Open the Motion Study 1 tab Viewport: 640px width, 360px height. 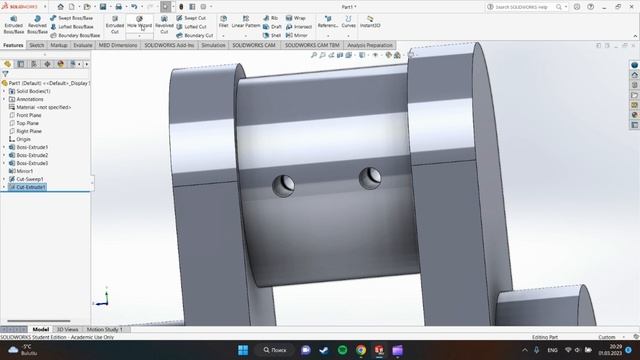coord(104,329)
